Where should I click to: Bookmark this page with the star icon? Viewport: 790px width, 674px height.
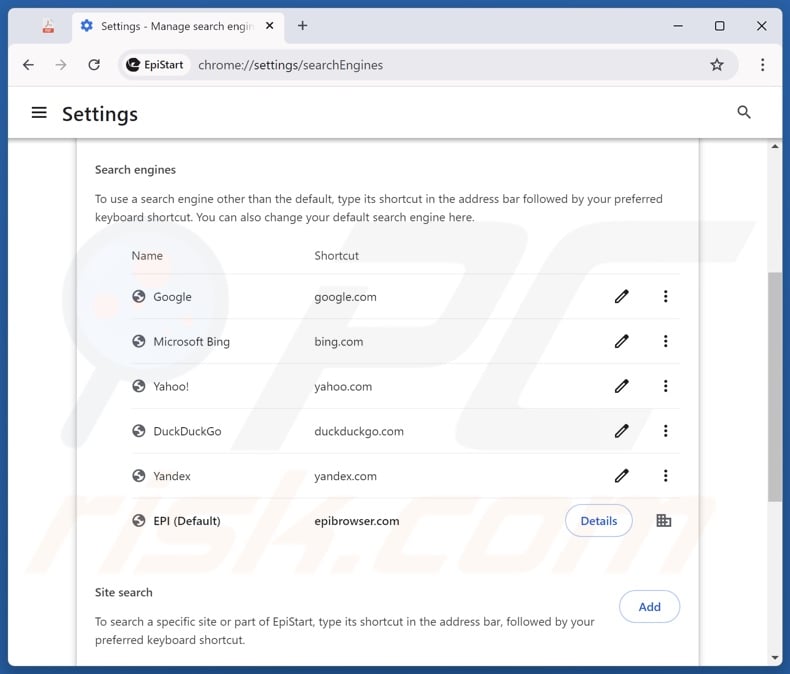coord(717,65)
